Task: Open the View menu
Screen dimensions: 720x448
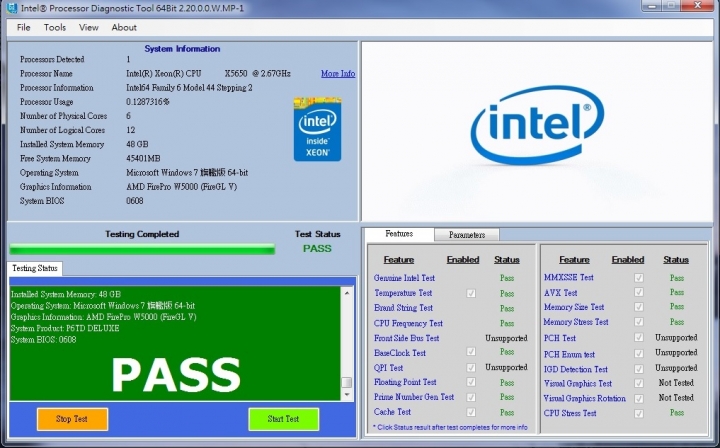Action: tap(89, 28)
